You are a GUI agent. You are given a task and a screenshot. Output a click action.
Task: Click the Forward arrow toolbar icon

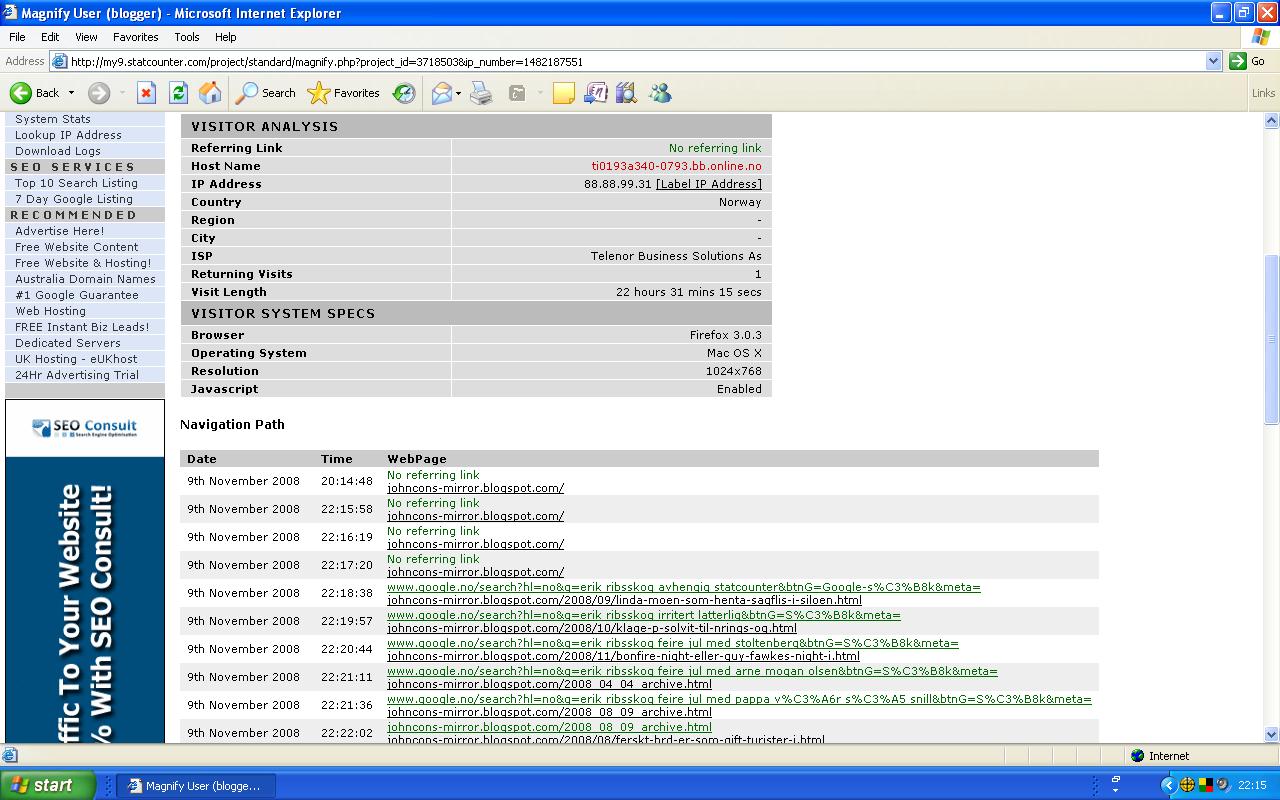point(98,93)
